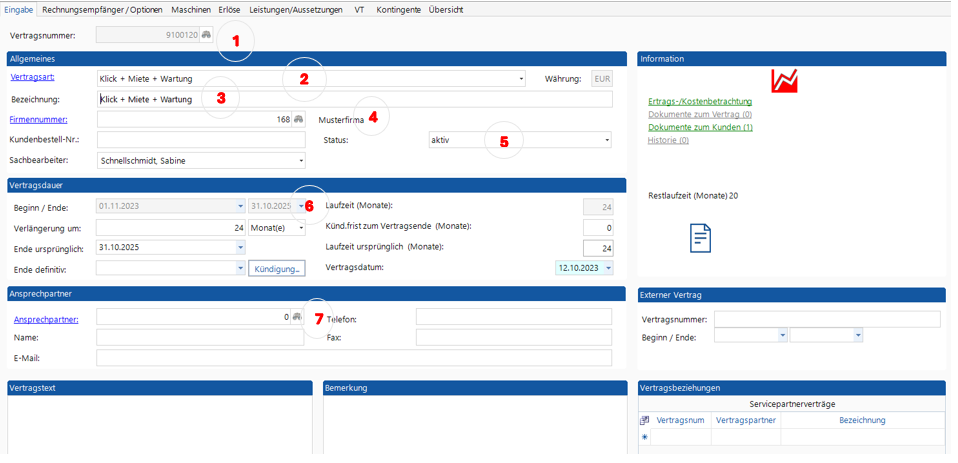Viewport: 958px width, 463px height.
Task: Expand the Vertragsart dropdown
Action: click(521, 79)
